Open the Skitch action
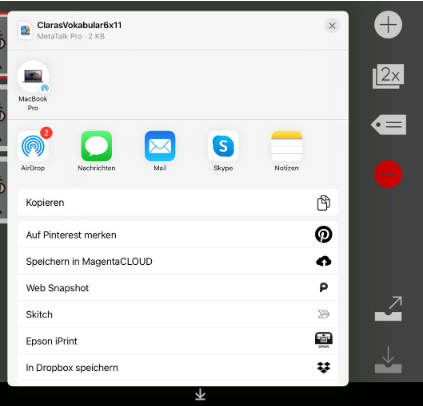This screenshot has width=423, height=406. 178,314
